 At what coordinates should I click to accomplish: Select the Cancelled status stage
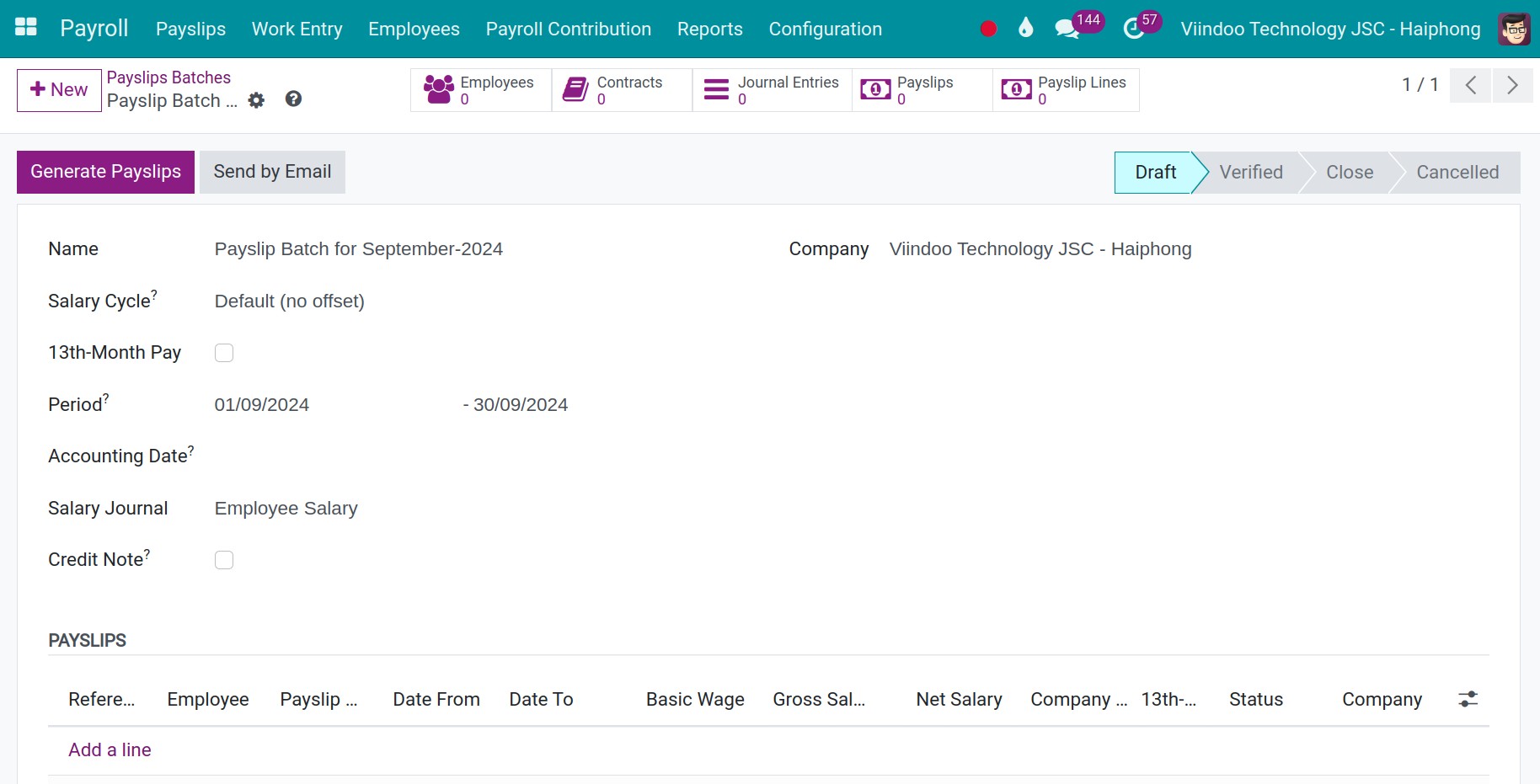tap(1457, 173)
